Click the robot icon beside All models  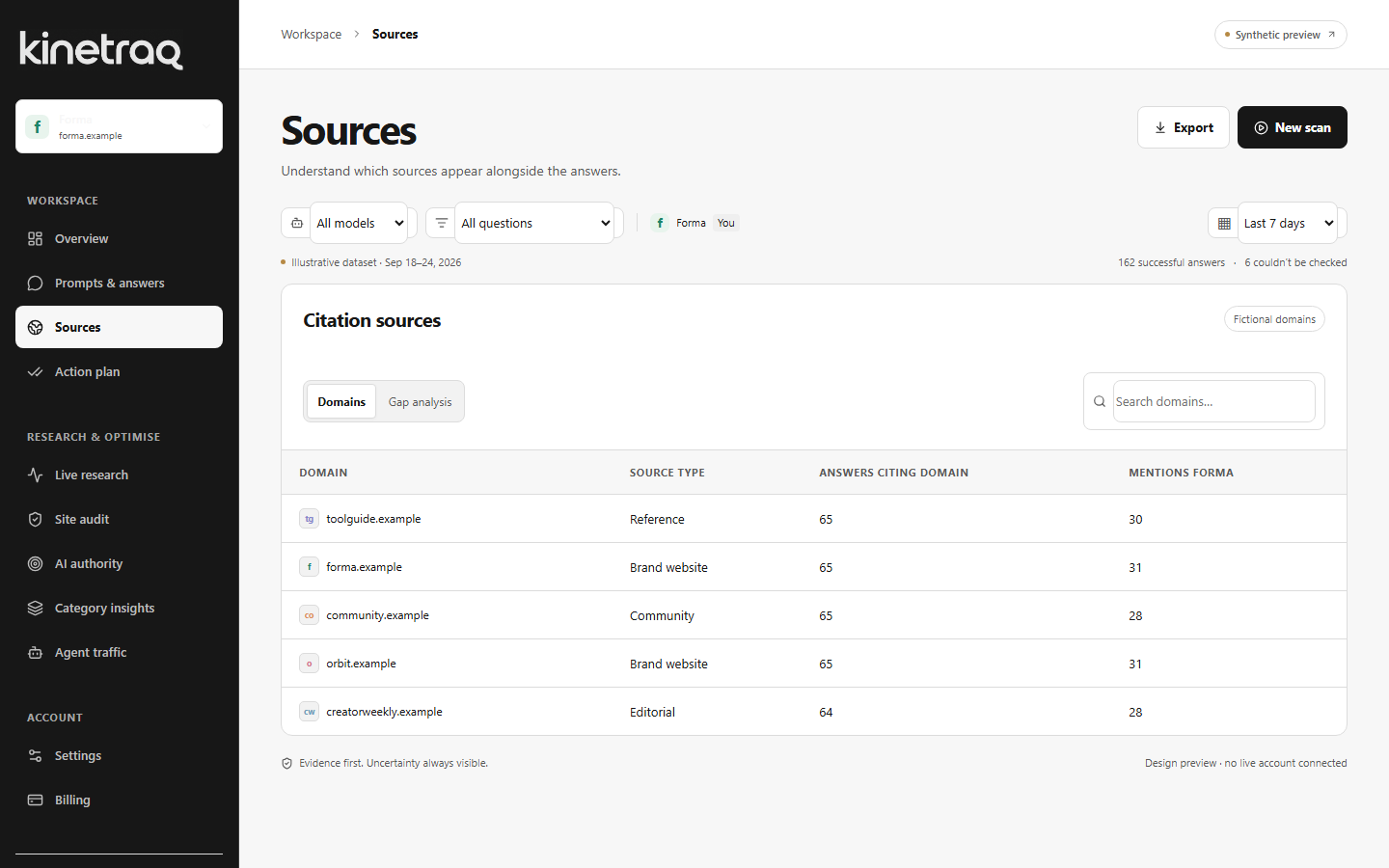297,223
